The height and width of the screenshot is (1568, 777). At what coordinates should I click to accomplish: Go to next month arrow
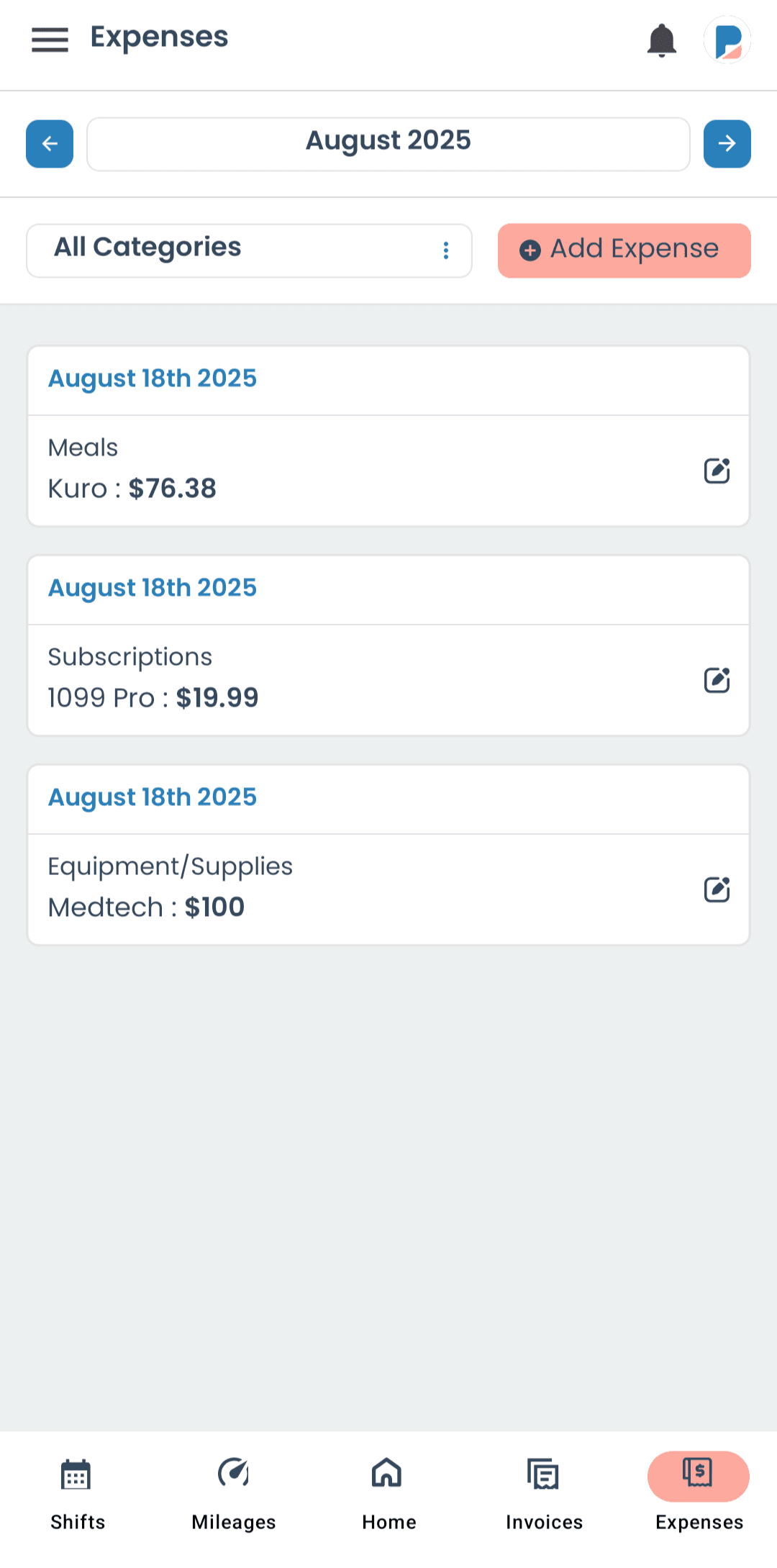tap(727, 144)
